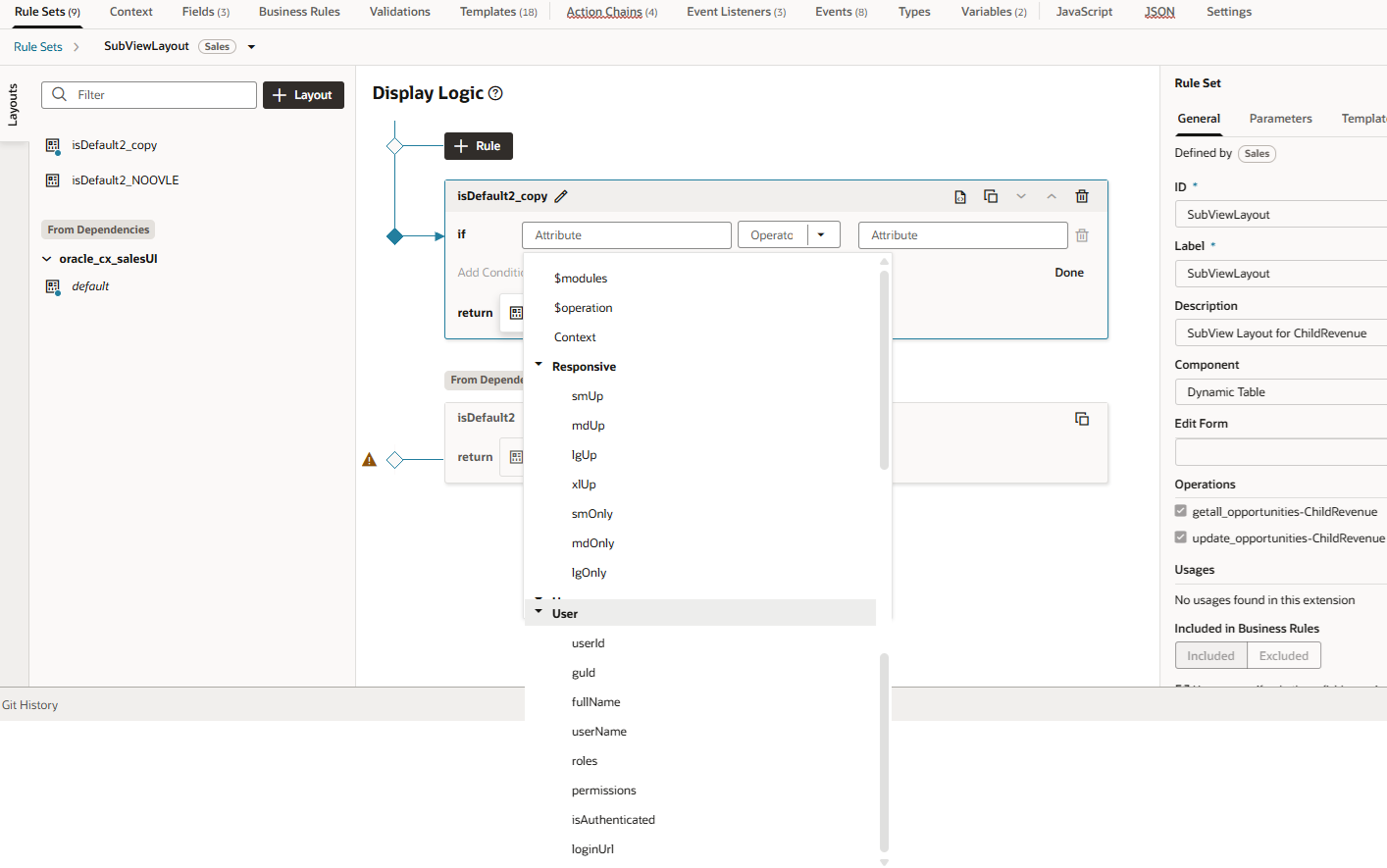Delete the isDefault2_copy rule via trash icon
This screenshot has width=1387, height=868.
click(1082, 196)
